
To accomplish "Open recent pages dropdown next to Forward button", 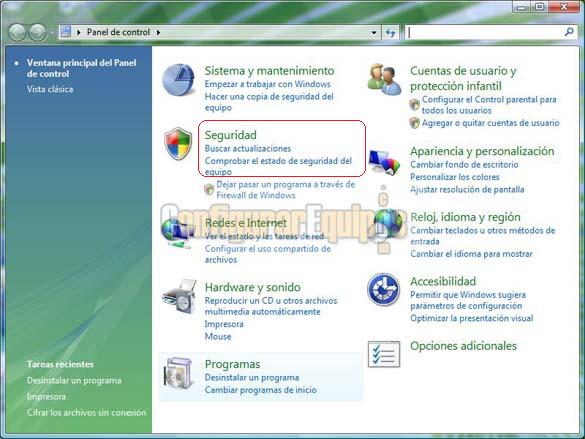I will pos(52,33).
